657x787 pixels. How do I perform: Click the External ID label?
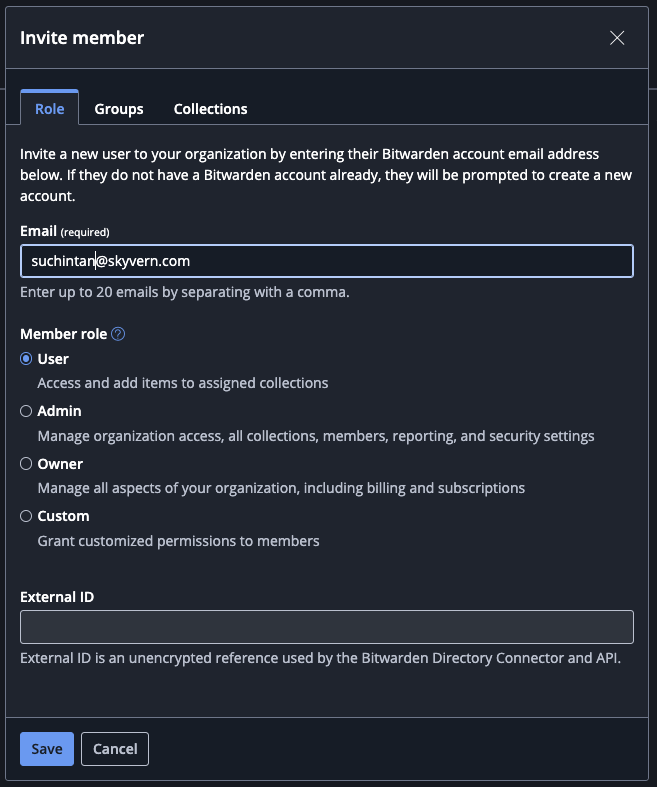tap(57, 597)
